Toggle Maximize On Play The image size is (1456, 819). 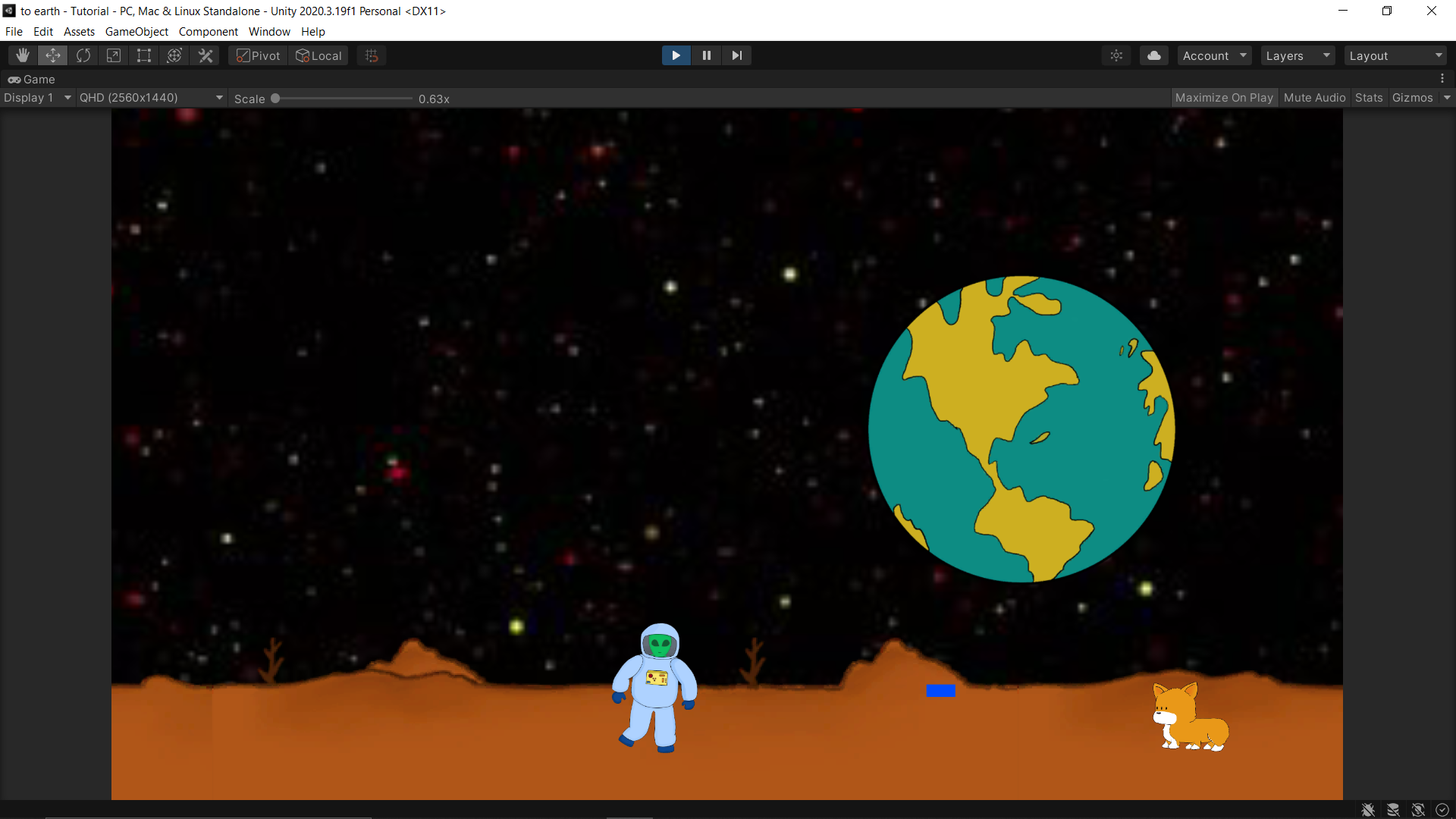(1223, 98)
